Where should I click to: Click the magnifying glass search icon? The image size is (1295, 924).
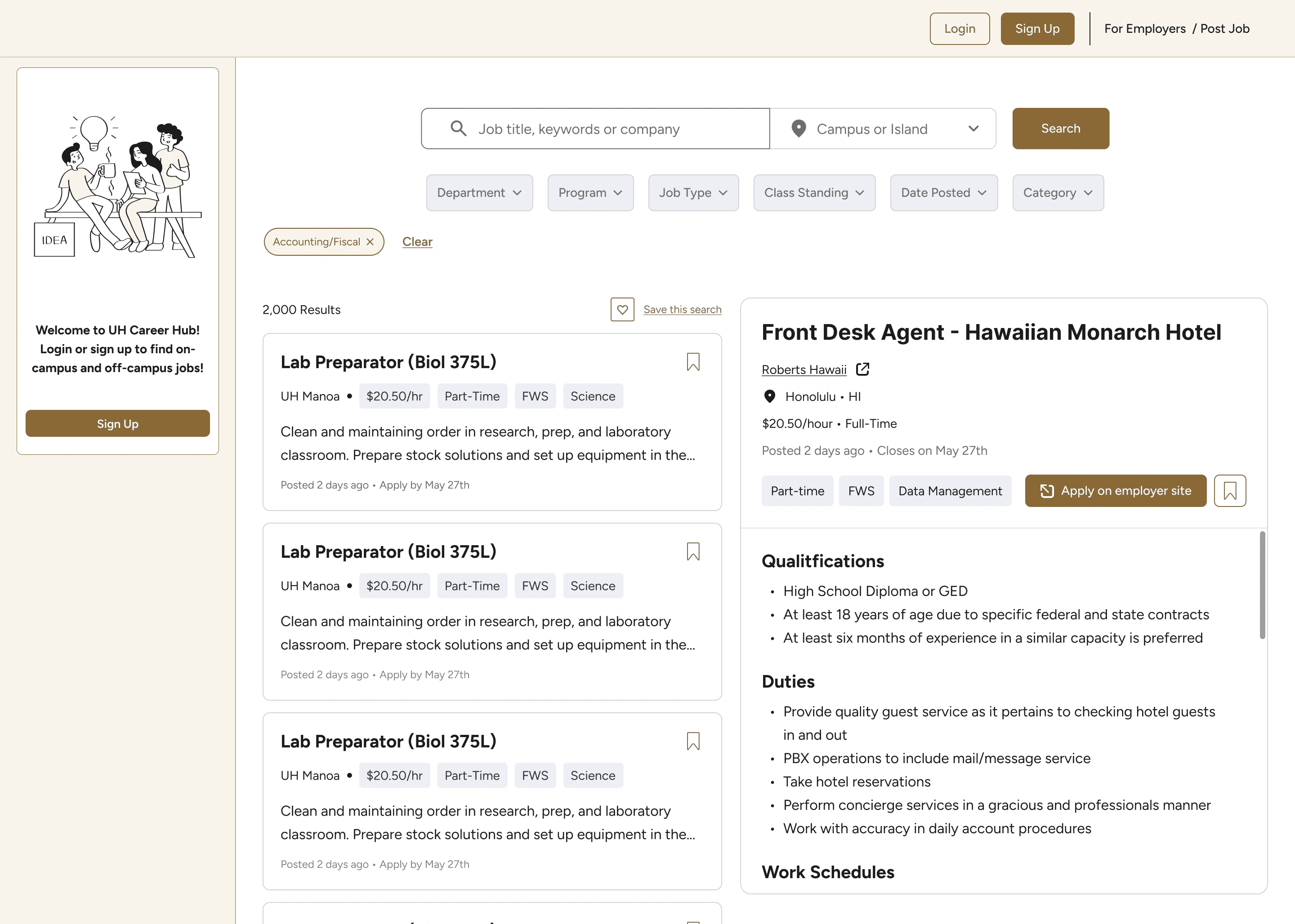(x=458, y=129)
